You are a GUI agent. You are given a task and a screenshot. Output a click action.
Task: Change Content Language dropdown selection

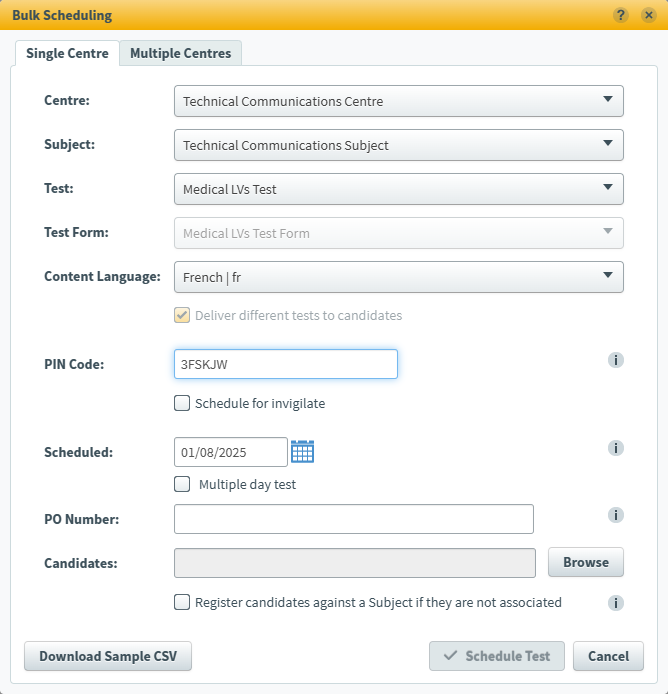[x=399, y=277]
